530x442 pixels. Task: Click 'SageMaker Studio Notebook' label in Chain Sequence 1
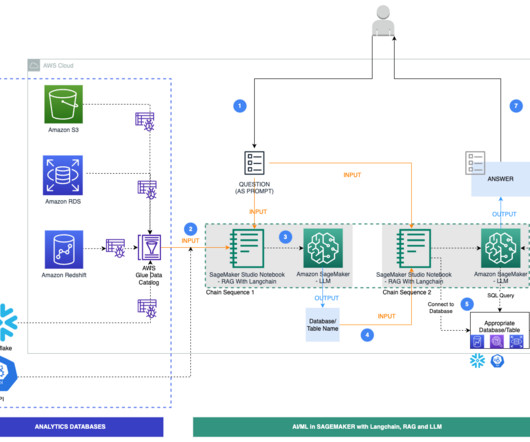click(x=247, y=278)
